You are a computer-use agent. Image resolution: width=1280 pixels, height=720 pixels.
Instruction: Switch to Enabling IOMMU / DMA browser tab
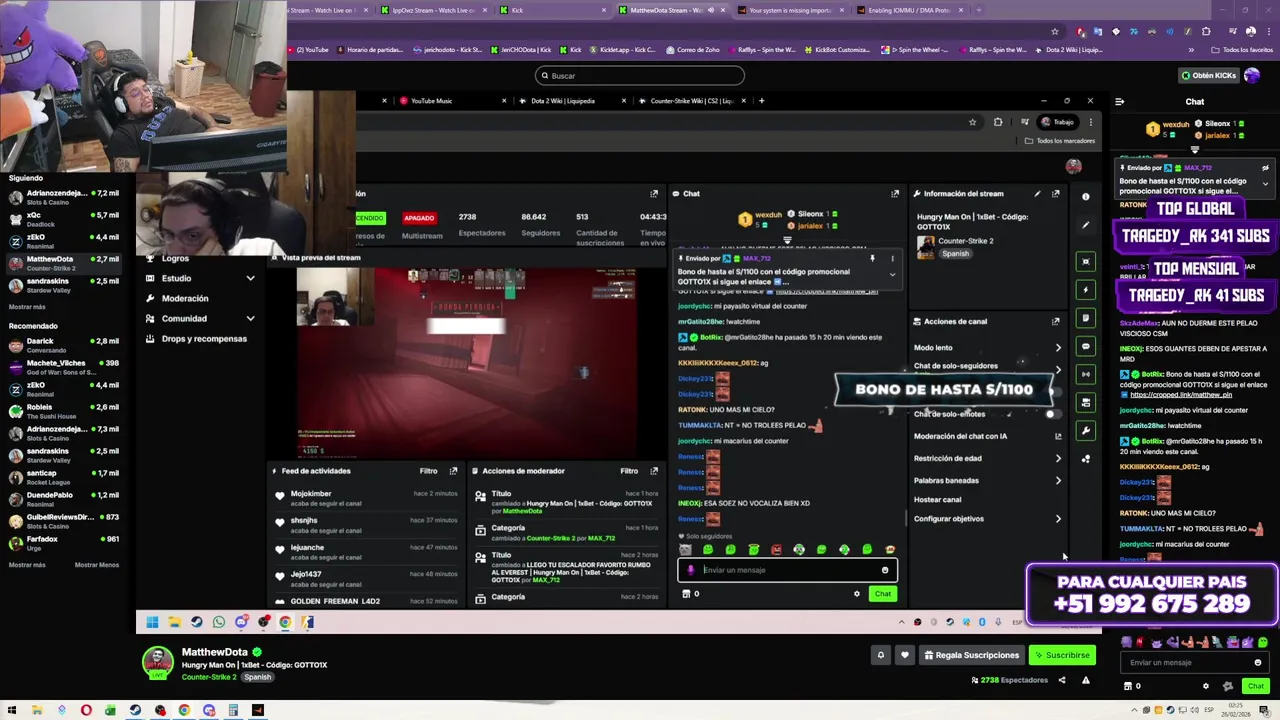tap(911, 10)
